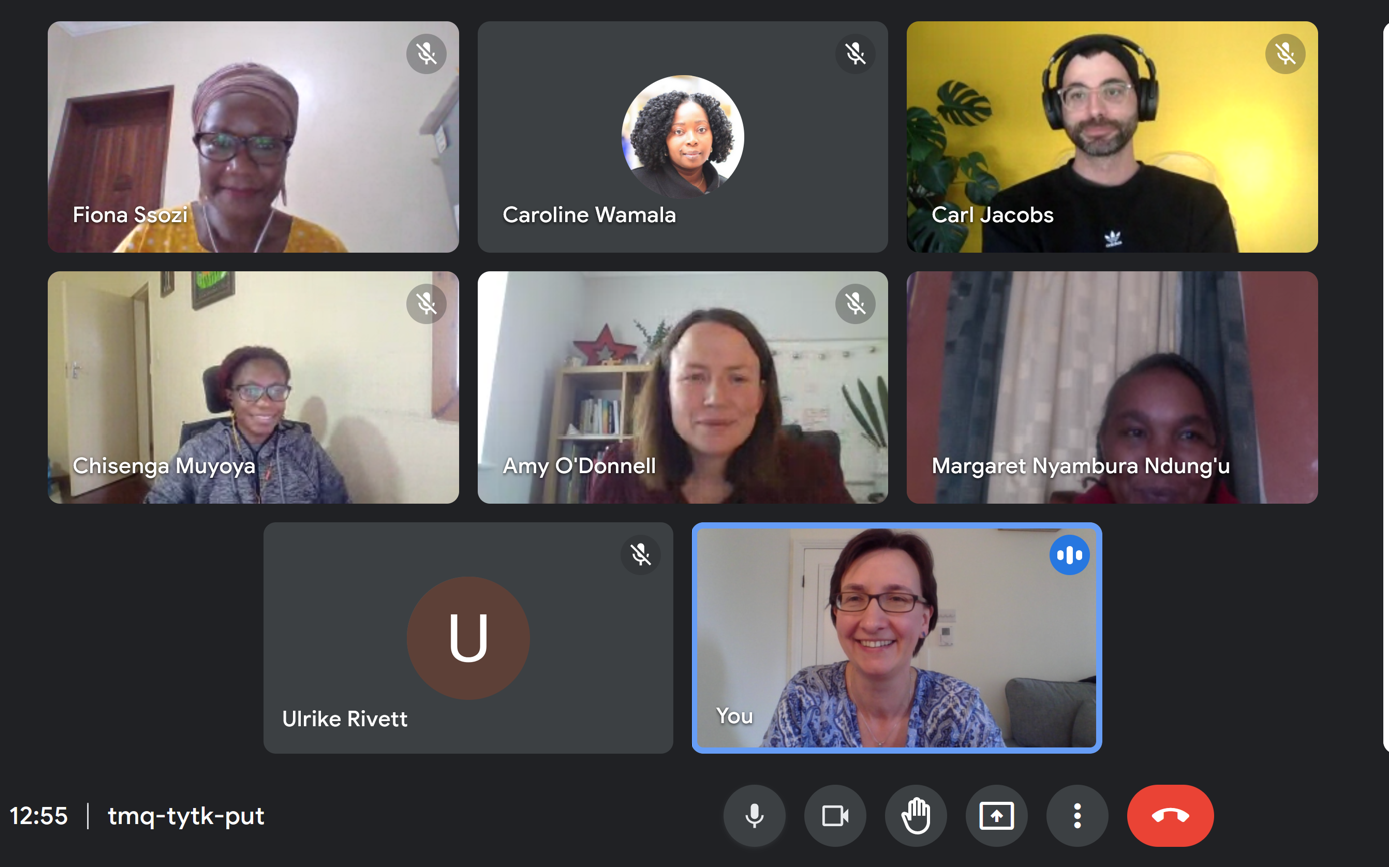The width and height of the screenshot is (1389, 867).
Task: Click the muted mic icon on Amy O'Donnell's tile
Action: click(x=855, y=304)
